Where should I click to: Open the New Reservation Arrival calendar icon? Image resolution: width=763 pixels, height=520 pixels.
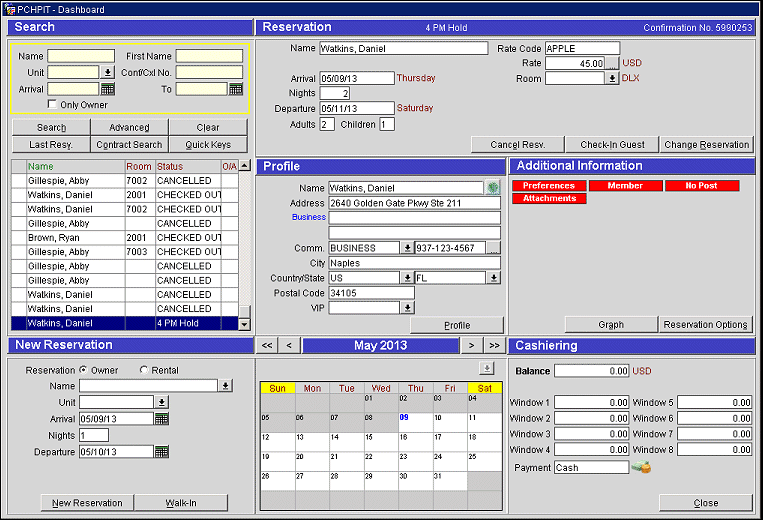(161, 419)
